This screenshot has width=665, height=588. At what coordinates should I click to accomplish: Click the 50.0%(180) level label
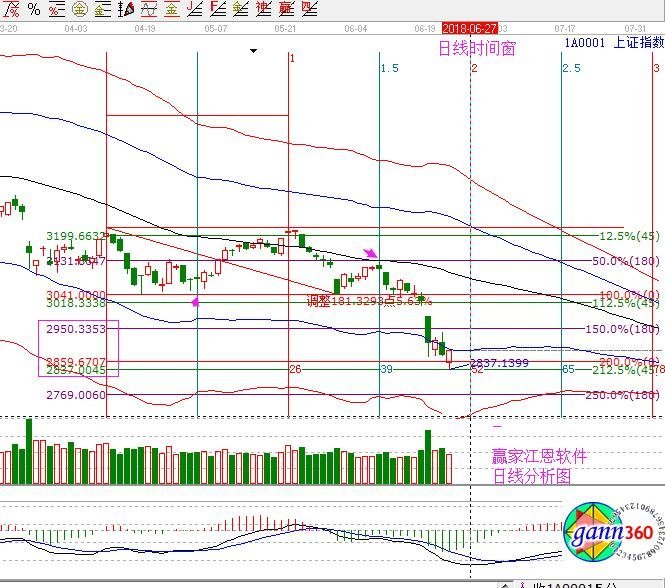[626, 261]
